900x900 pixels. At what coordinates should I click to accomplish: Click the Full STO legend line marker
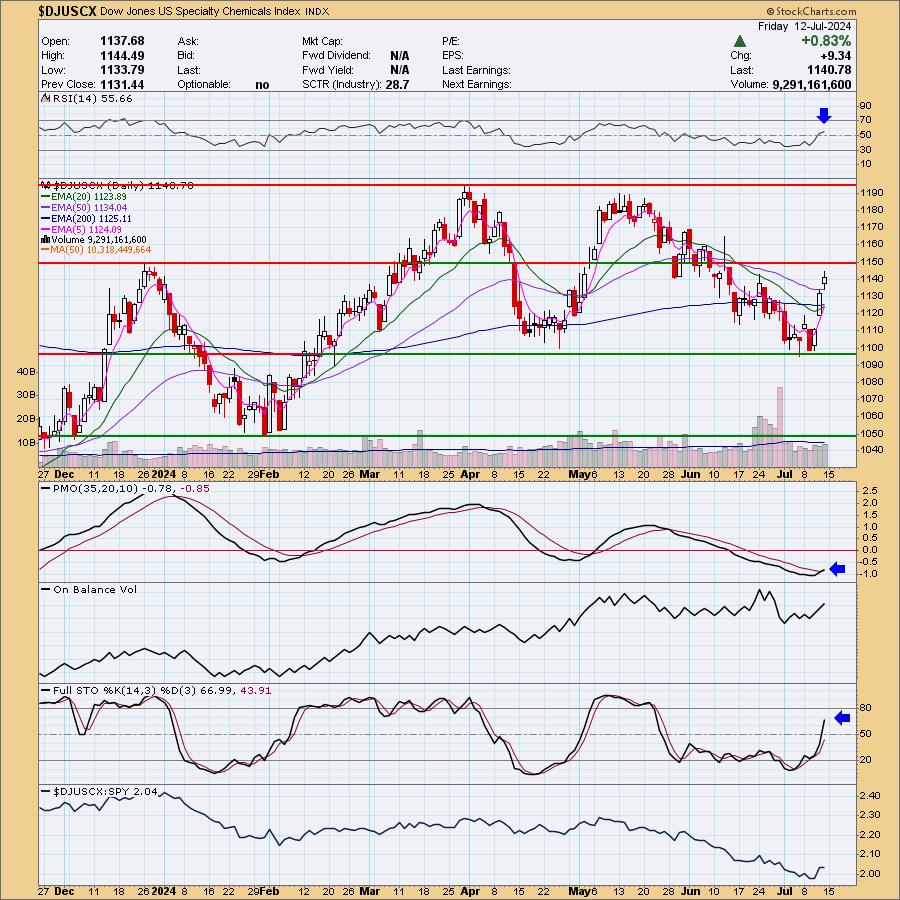click(46, 690)
